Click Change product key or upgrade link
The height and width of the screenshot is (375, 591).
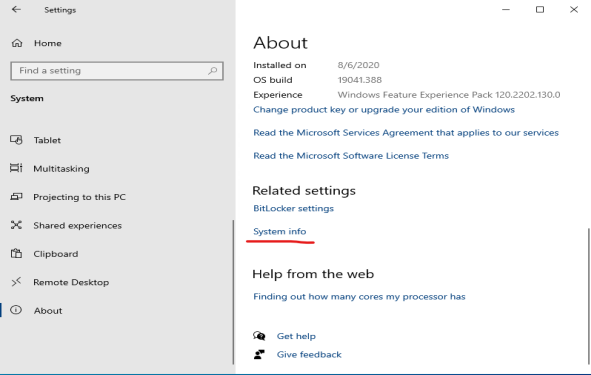384,110
